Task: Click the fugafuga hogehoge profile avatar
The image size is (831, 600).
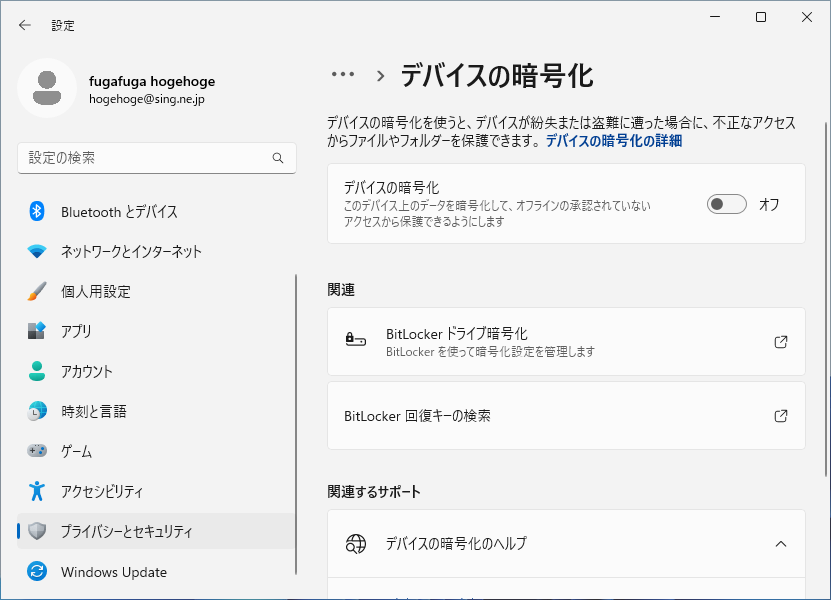Action: pyautogui.click(x=46, y=88)
